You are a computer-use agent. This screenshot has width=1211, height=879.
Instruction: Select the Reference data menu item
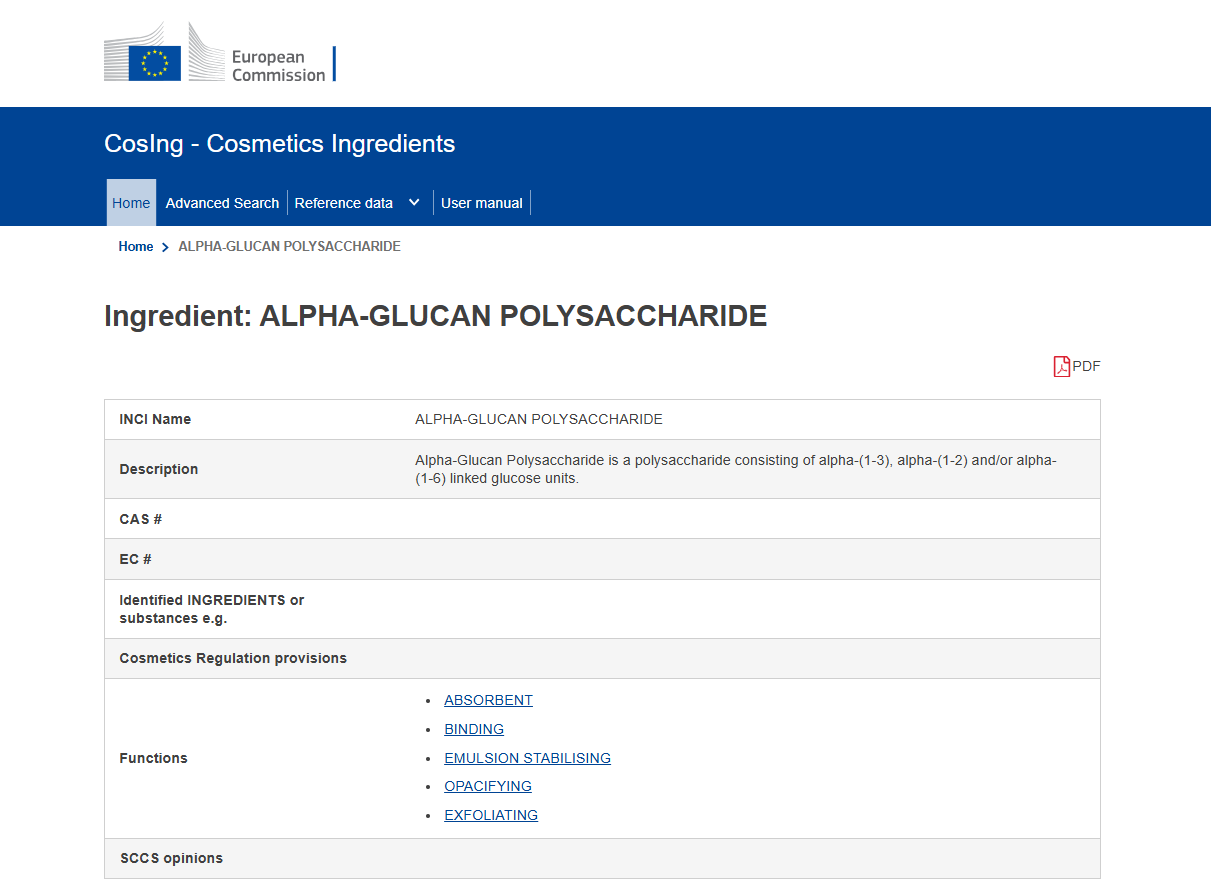click(x=343, y=203)
